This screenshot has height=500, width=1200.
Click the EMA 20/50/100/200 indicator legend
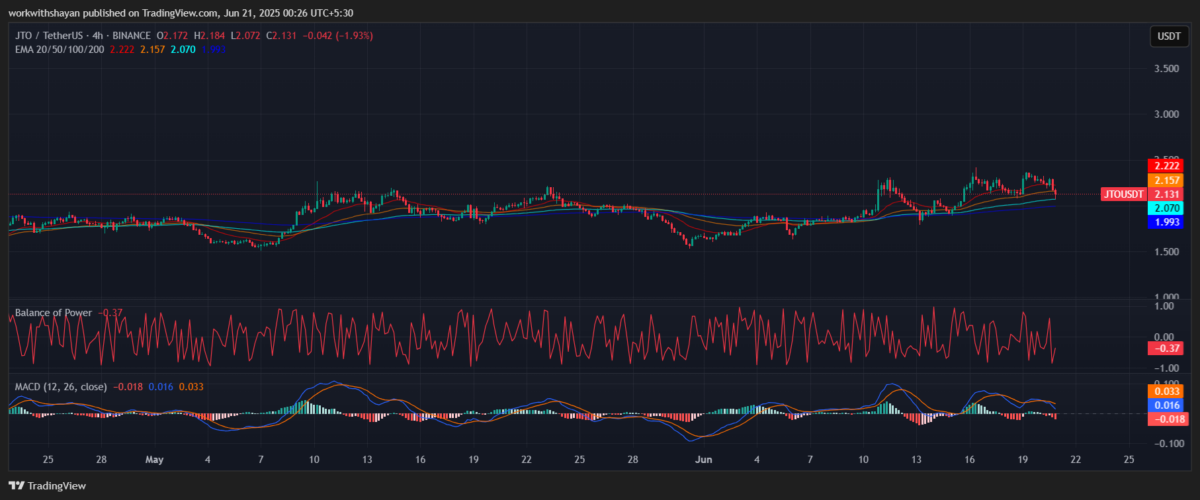58,48
